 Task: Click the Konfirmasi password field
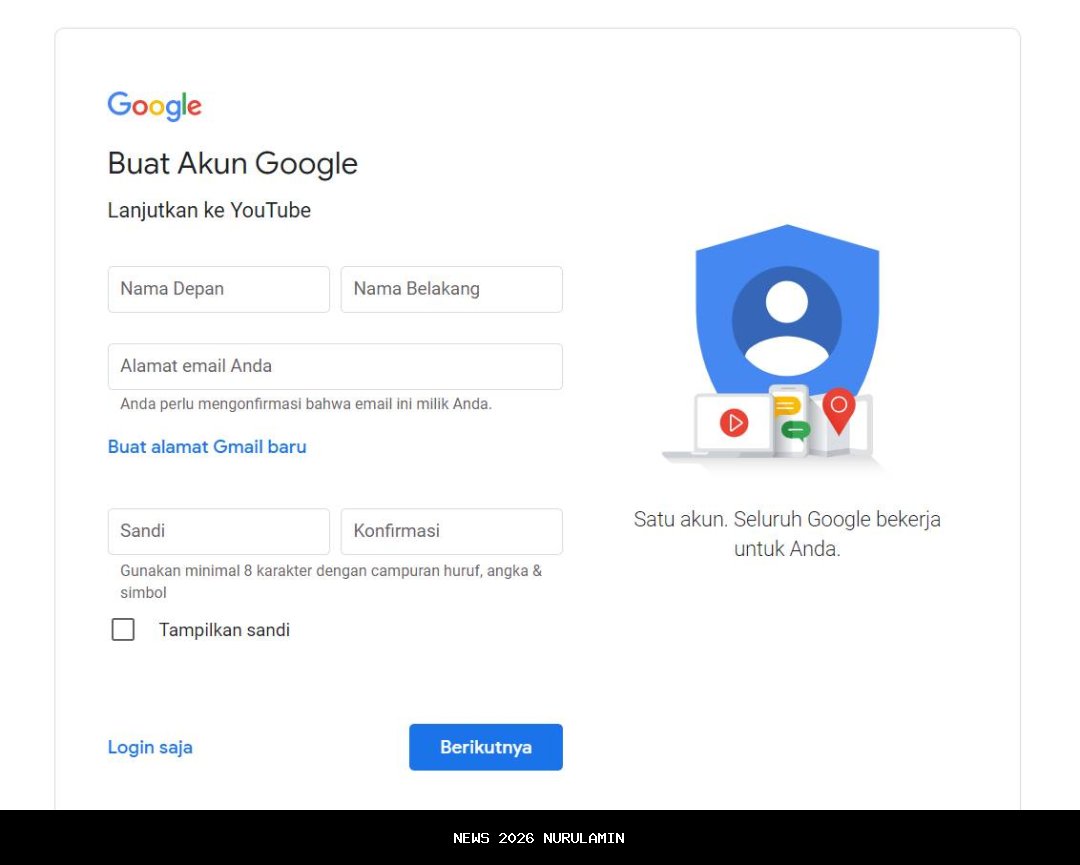(452, 532)
